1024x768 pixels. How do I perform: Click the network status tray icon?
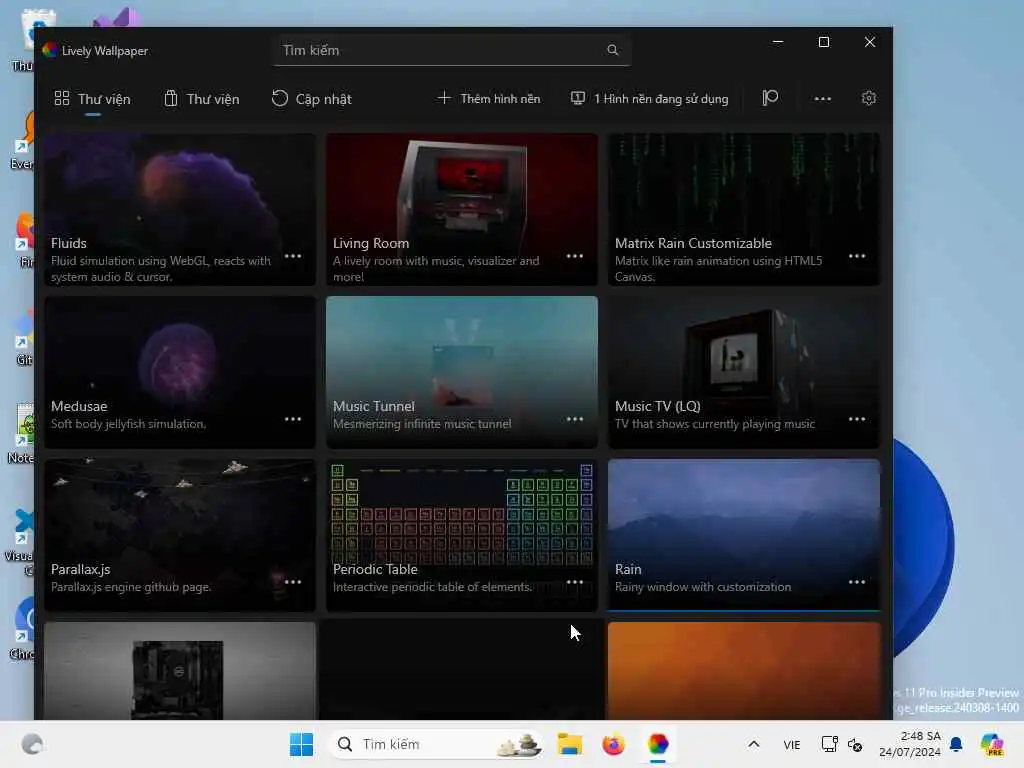[829, 744]
